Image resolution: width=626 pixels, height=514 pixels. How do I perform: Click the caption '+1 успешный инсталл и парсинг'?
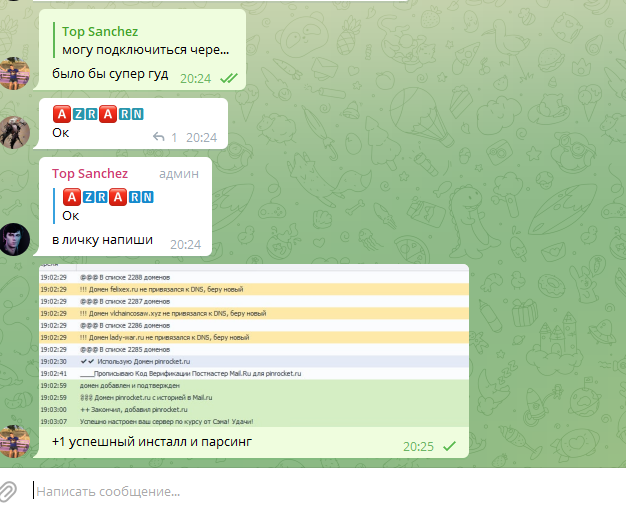tap(152, 442)
